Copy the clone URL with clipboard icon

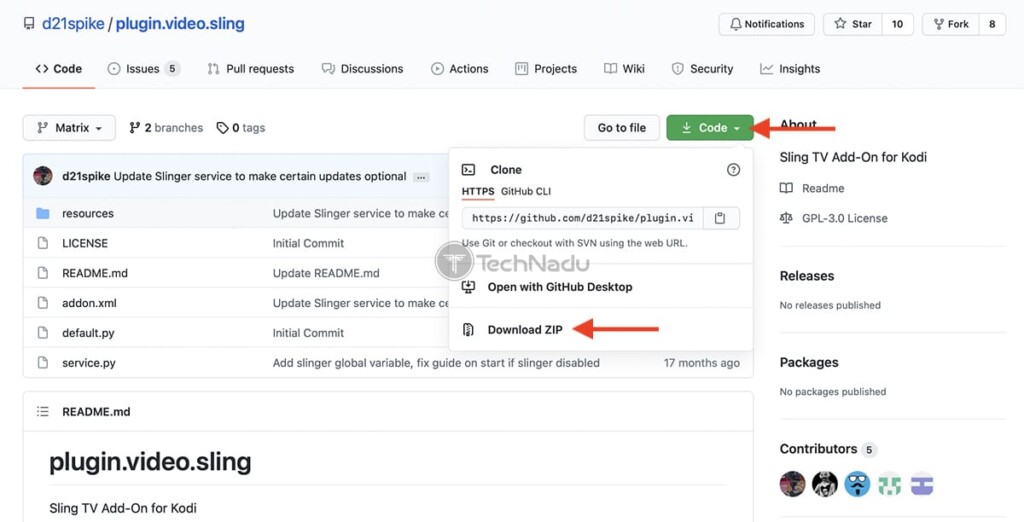720,218
